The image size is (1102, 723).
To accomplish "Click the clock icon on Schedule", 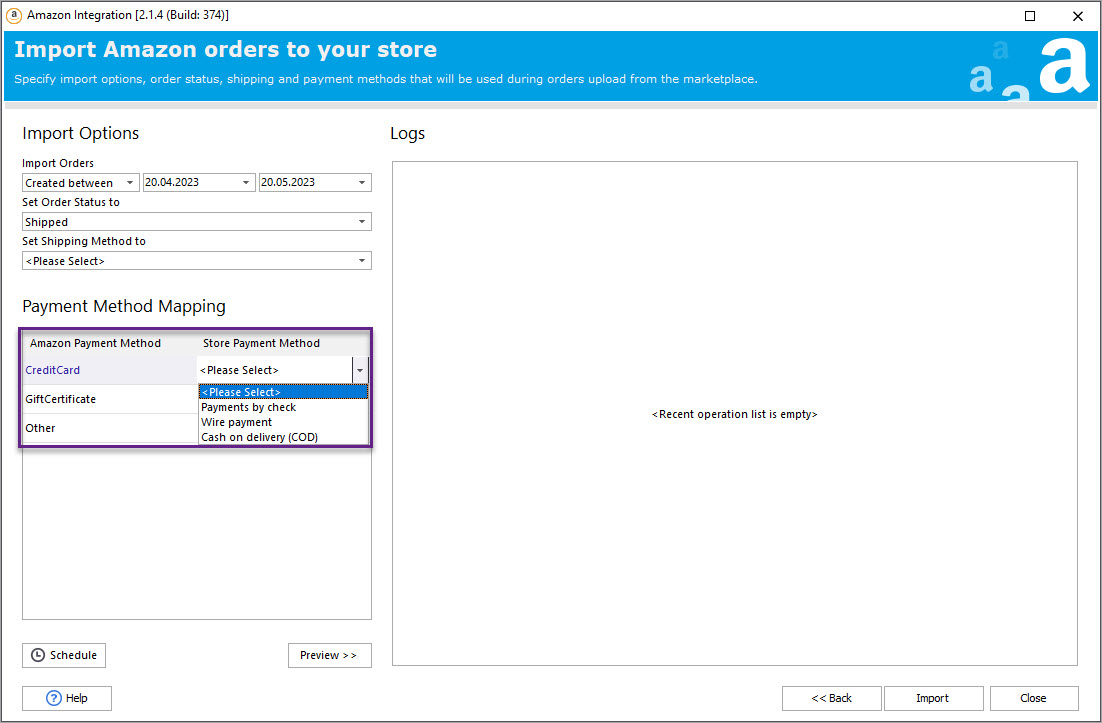I will (38, 655).
